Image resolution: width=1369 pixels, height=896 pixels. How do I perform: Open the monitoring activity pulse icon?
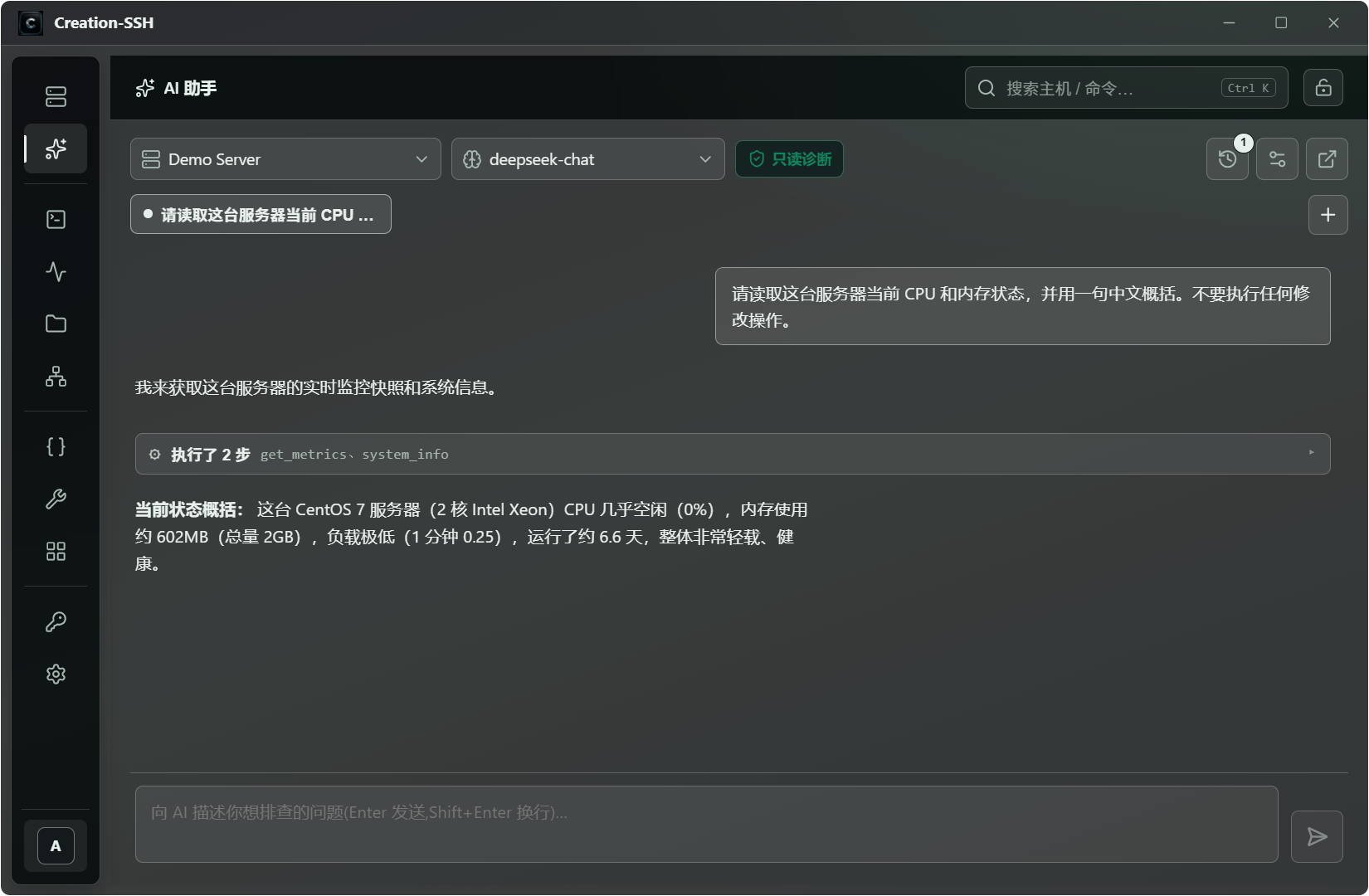coord(56,271)
